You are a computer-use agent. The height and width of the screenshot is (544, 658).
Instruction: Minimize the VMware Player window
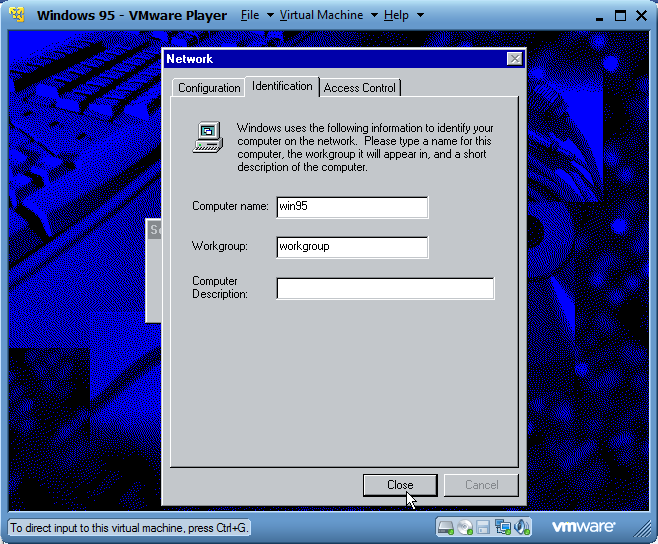pyautogui.click(x=599, y=17)
